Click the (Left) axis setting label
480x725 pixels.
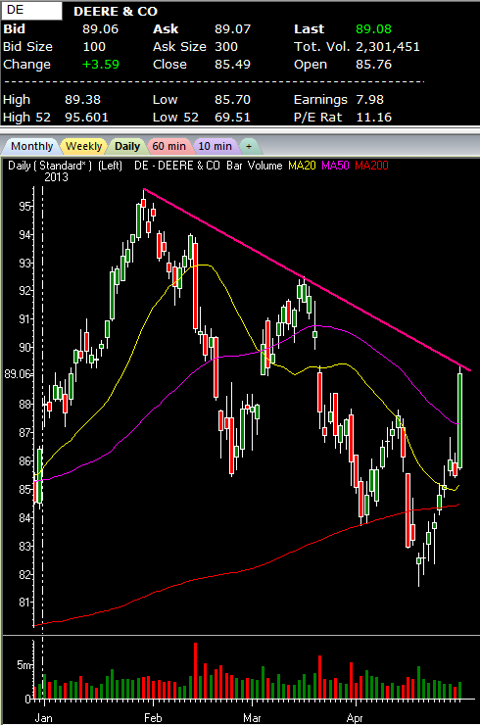pyautogui.click(x=110, y=166)
